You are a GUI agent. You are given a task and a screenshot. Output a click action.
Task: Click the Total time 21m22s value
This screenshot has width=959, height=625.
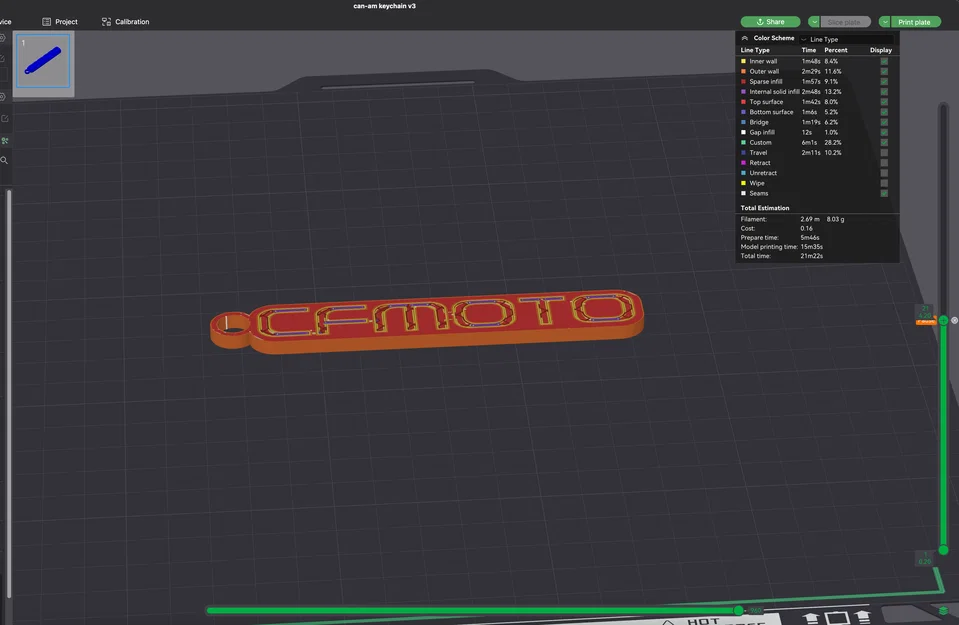pyautogui.click(x=812, y=256)
